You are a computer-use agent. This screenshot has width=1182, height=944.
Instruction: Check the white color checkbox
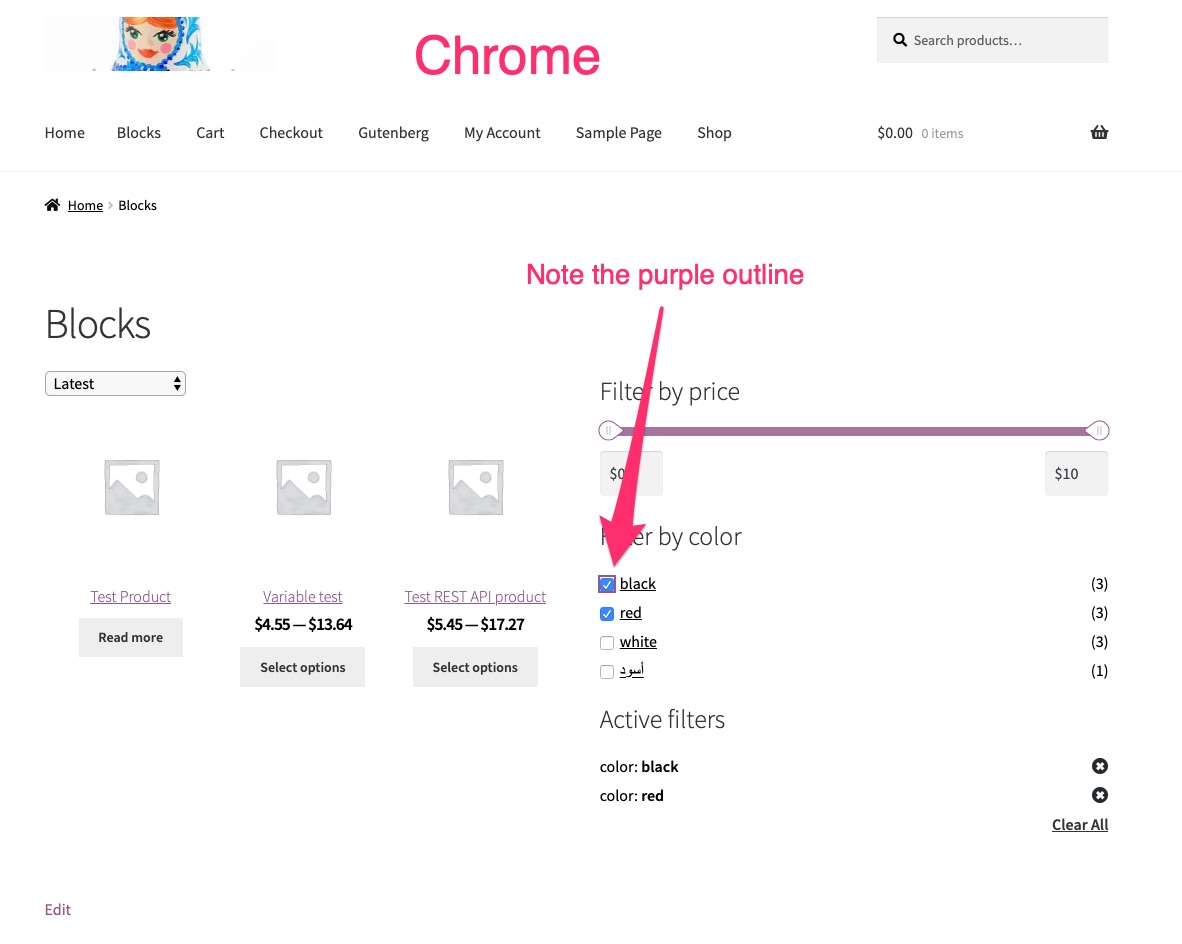pos(607,642)
